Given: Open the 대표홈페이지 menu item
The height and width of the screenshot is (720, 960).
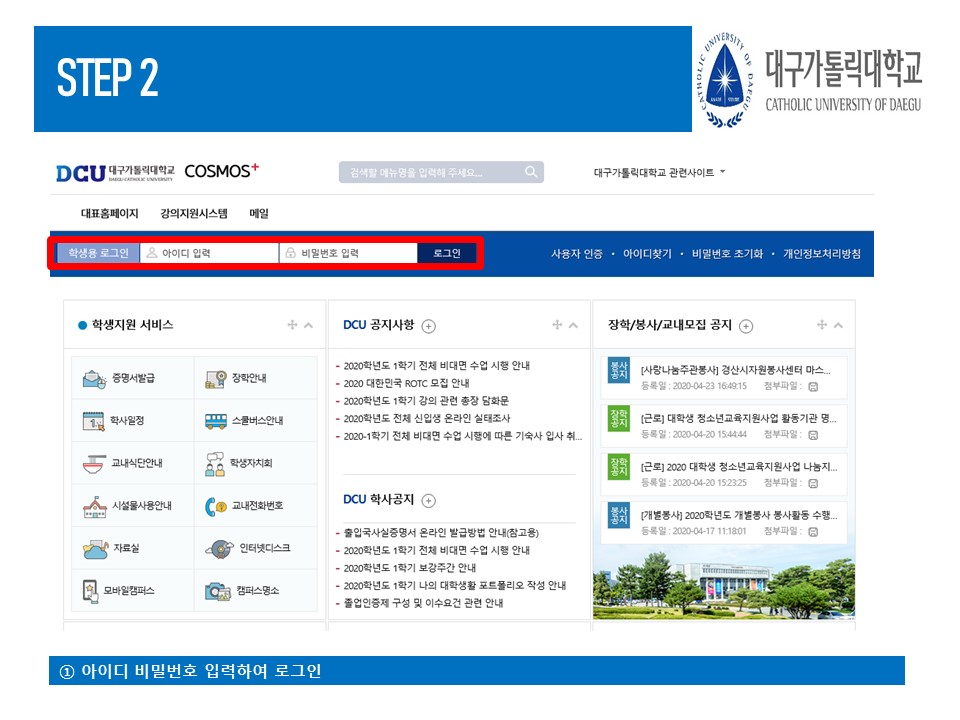Looking at the screenshot, I should pos(110,213).
